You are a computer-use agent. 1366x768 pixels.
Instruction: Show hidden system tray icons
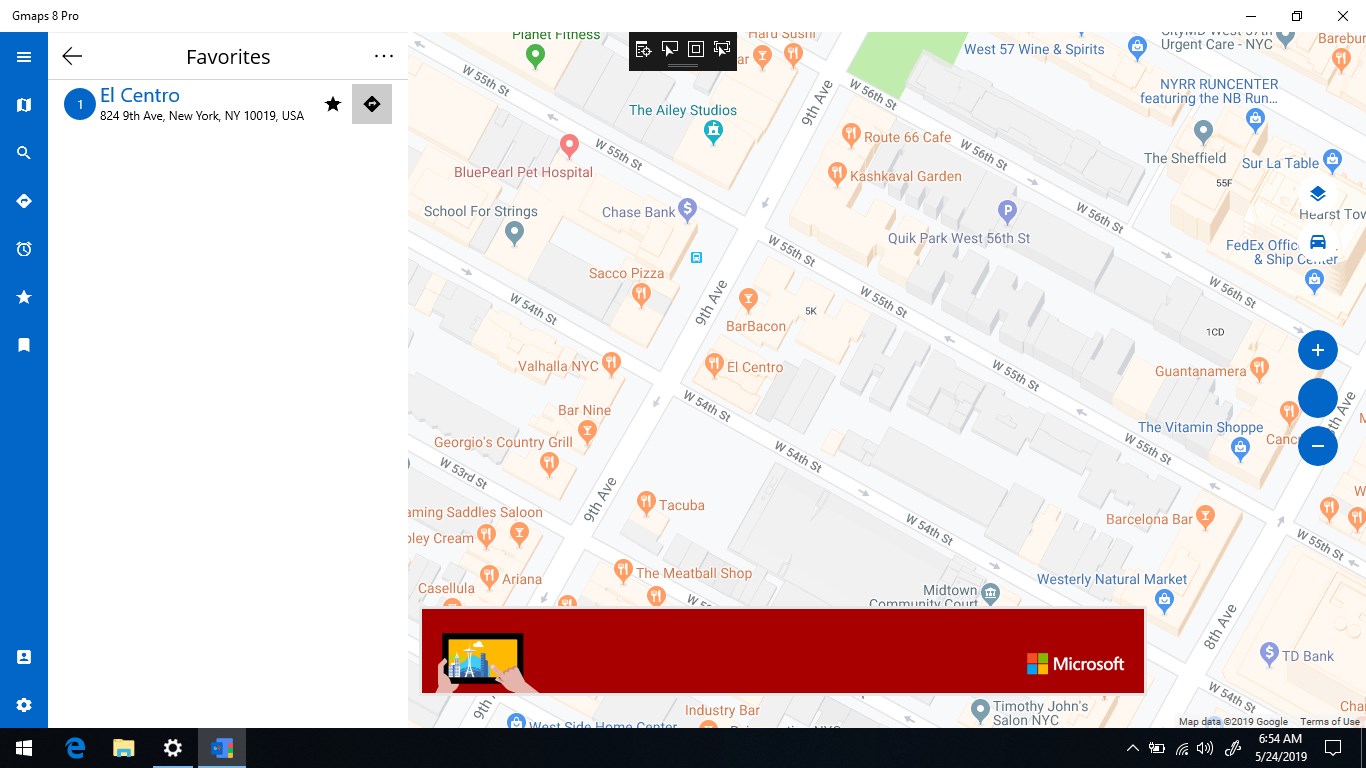pos(1132,748)
